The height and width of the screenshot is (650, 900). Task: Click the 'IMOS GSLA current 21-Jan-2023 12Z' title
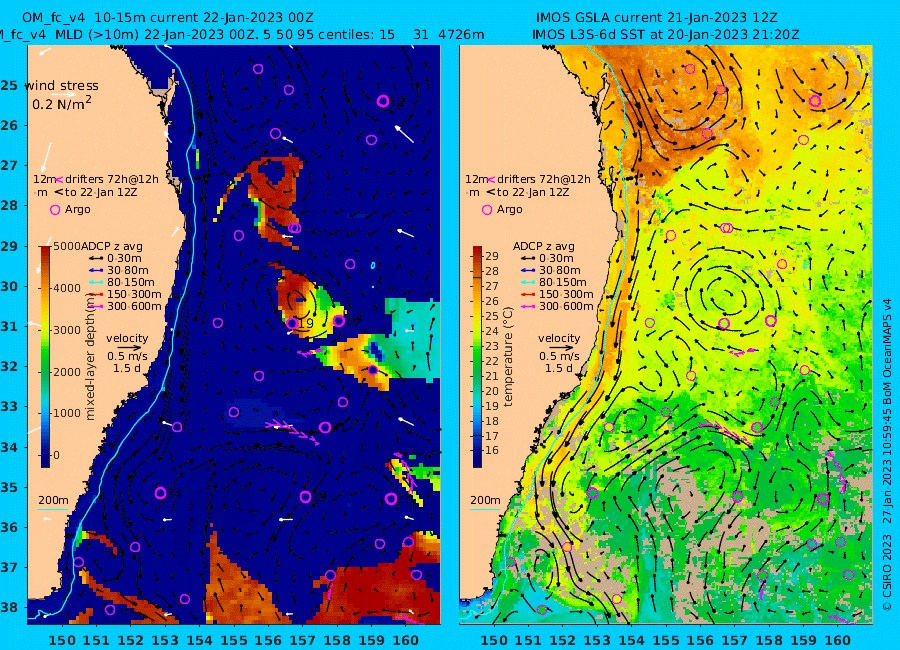pos(657,18)
